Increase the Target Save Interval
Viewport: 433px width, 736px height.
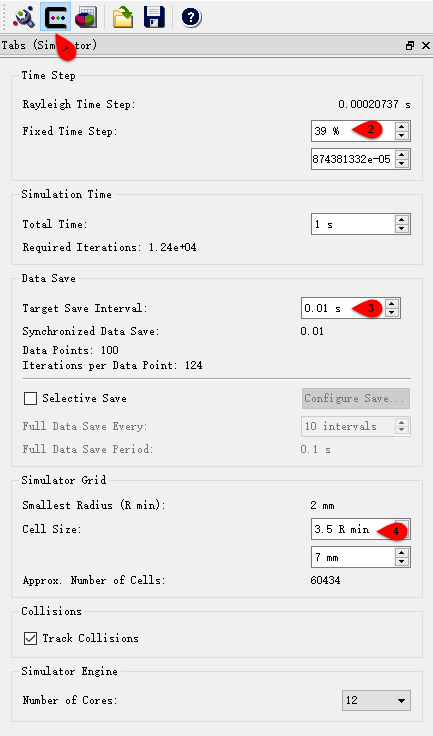point(392,304)
